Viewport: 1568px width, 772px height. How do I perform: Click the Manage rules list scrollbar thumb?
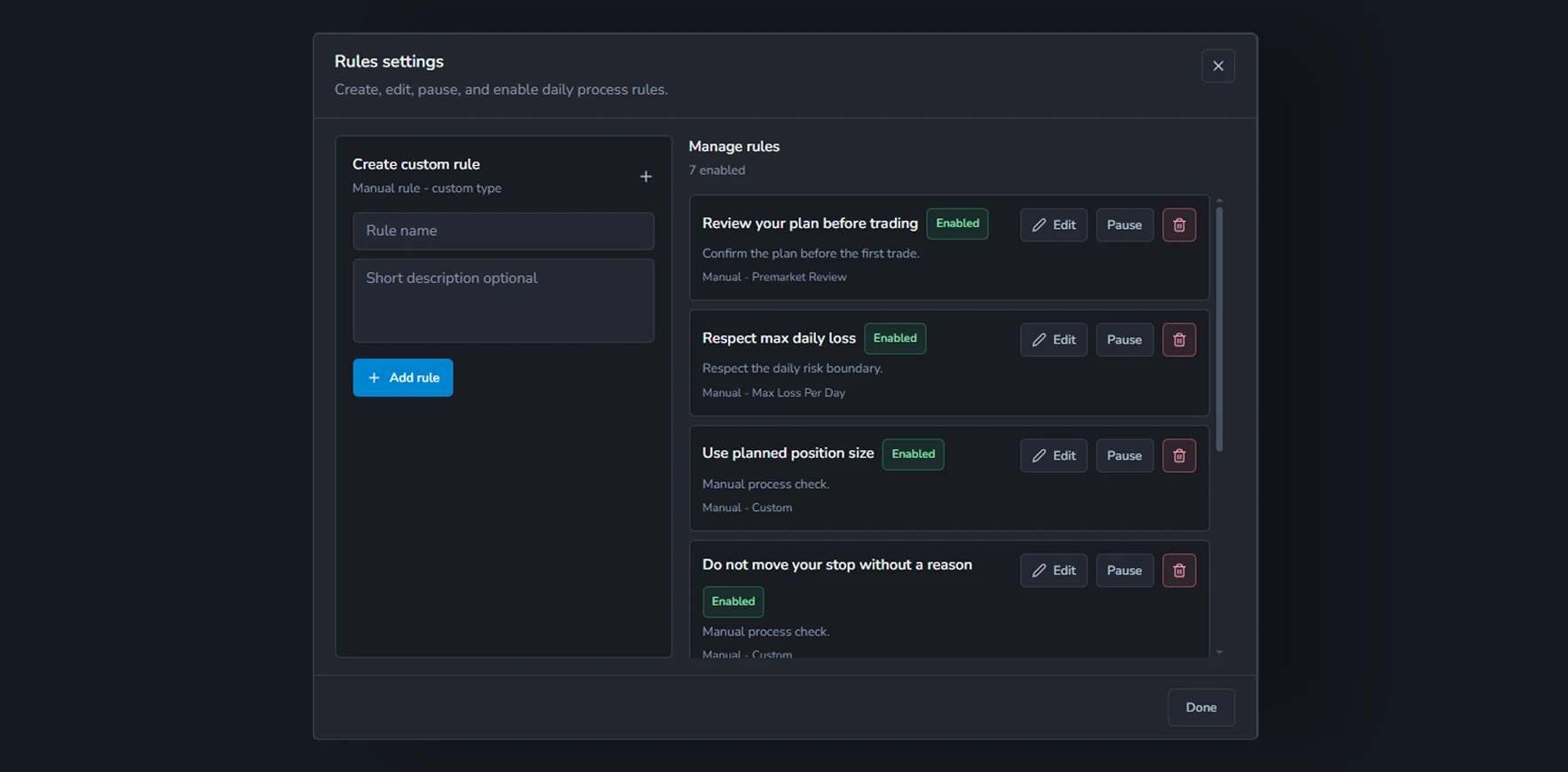1219,328
